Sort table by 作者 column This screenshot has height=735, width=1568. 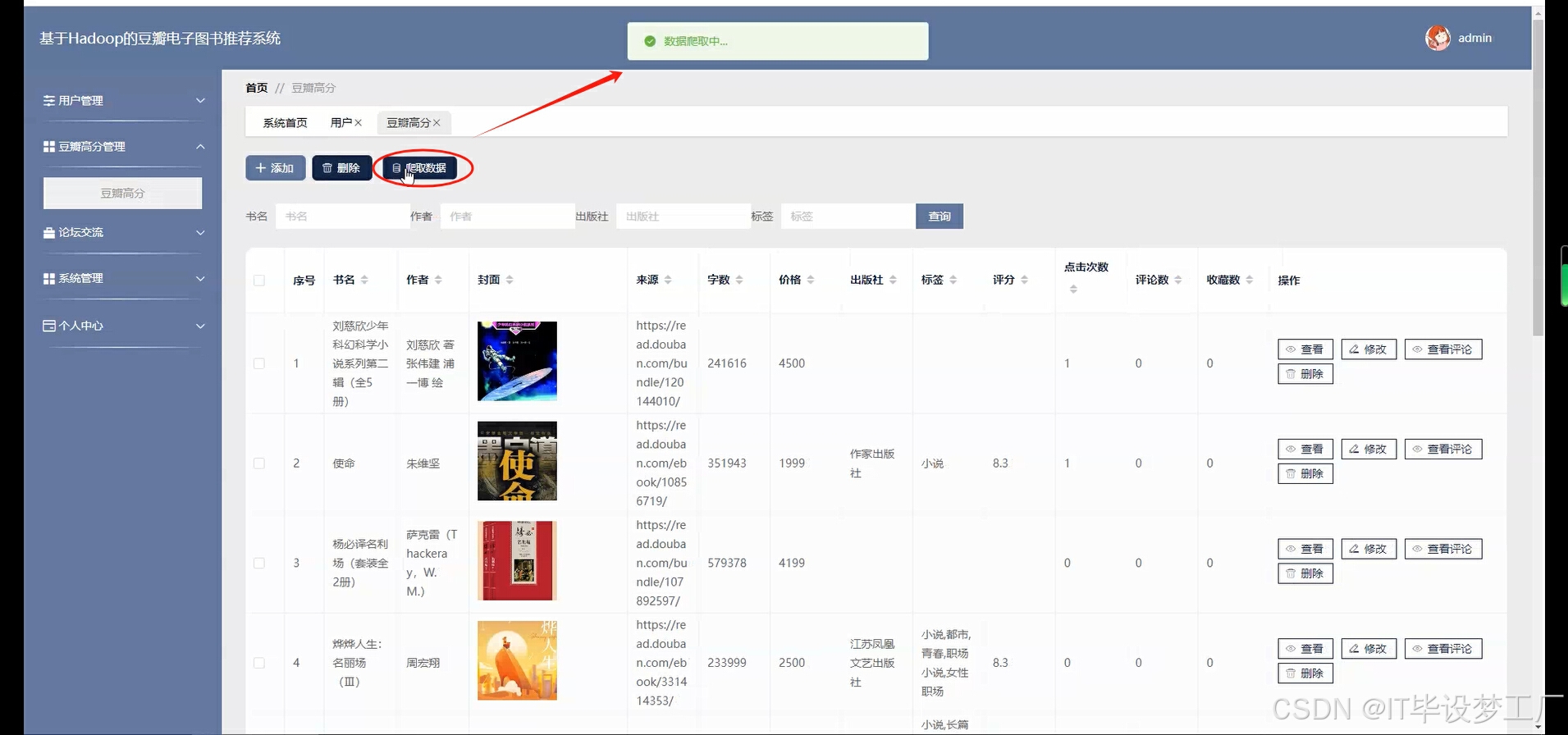(438, 280)
